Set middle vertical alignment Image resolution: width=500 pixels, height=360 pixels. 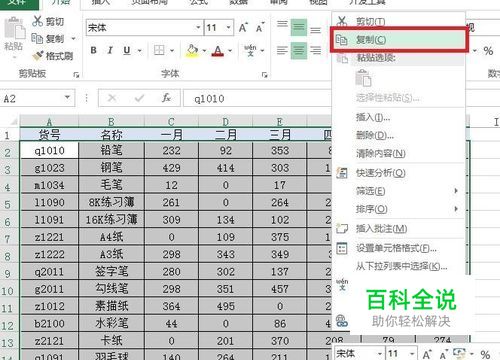(299, 27)
